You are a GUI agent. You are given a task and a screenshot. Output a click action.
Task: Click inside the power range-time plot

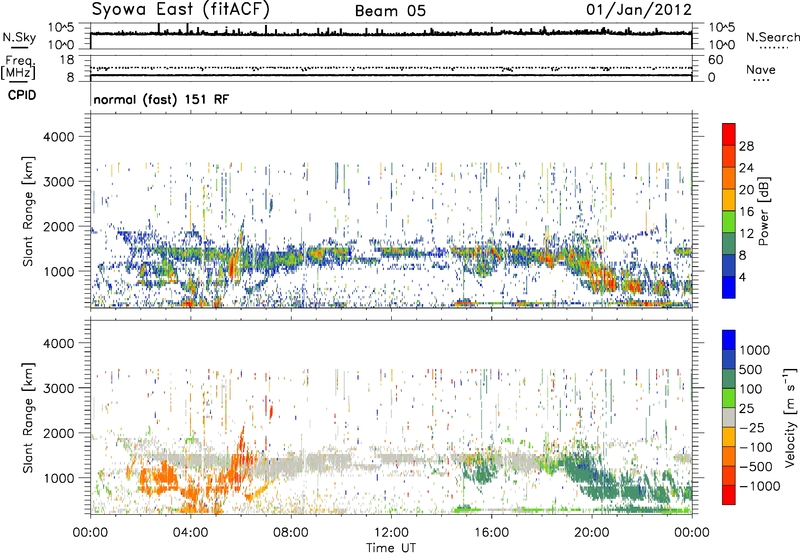391,211
